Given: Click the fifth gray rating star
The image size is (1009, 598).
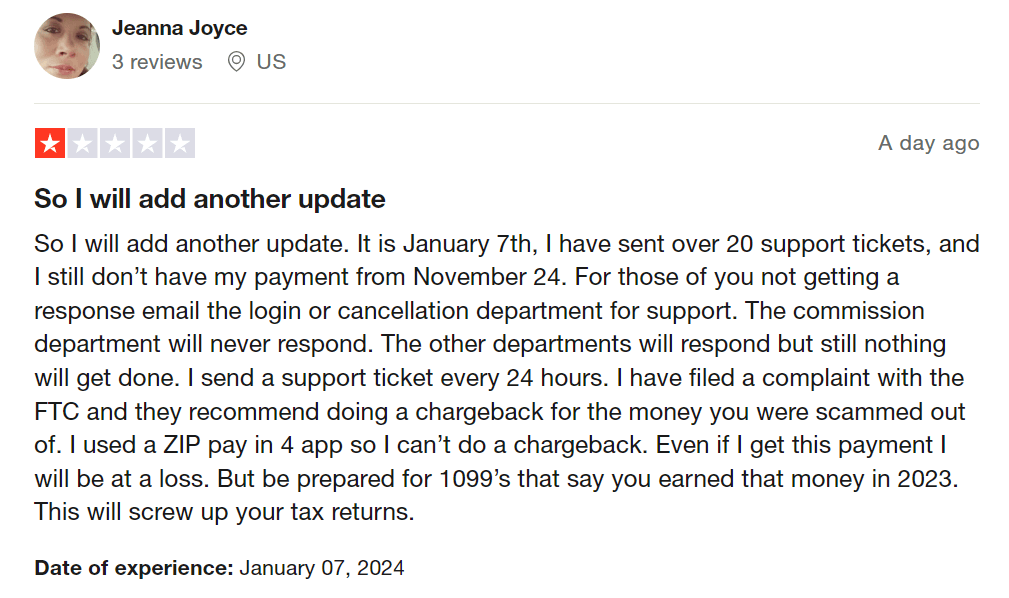Looking at the screenshot, I should (x=179, y=144).
